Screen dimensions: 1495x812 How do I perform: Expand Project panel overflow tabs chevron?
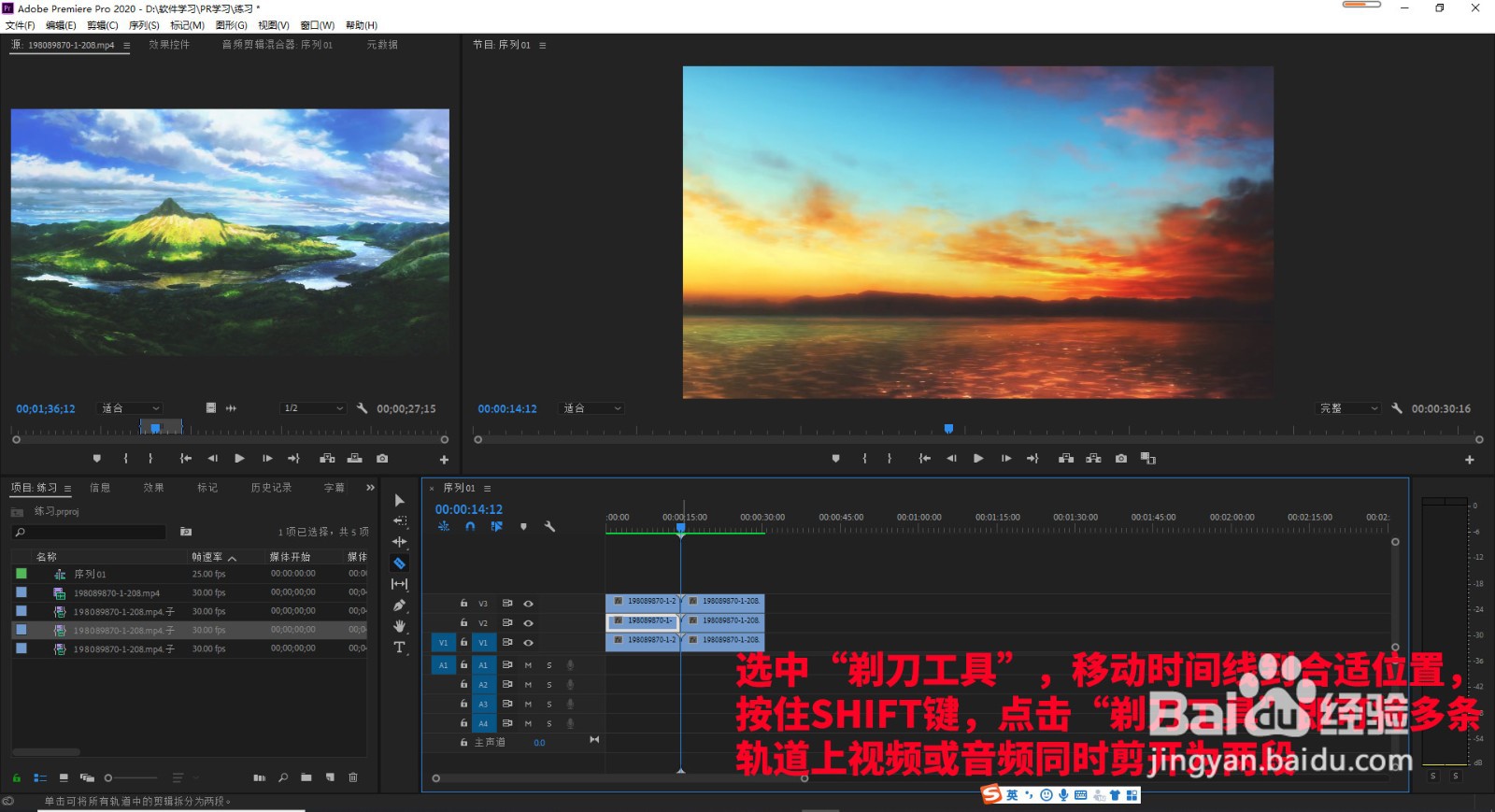[370, 488]
